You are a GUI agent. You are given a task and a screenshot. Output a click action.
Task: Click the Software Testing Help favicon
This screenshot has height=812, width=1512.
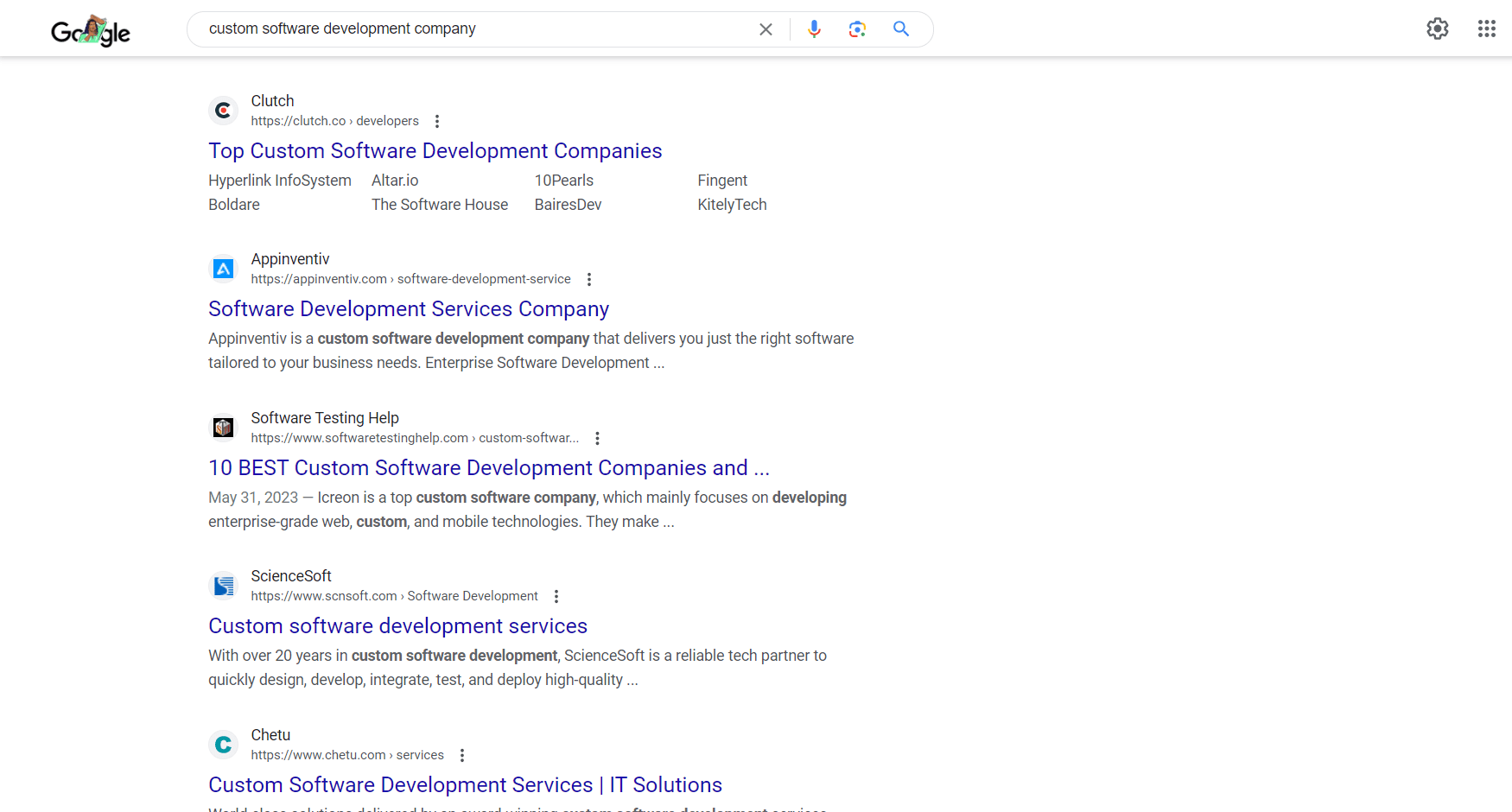[224, 428]
